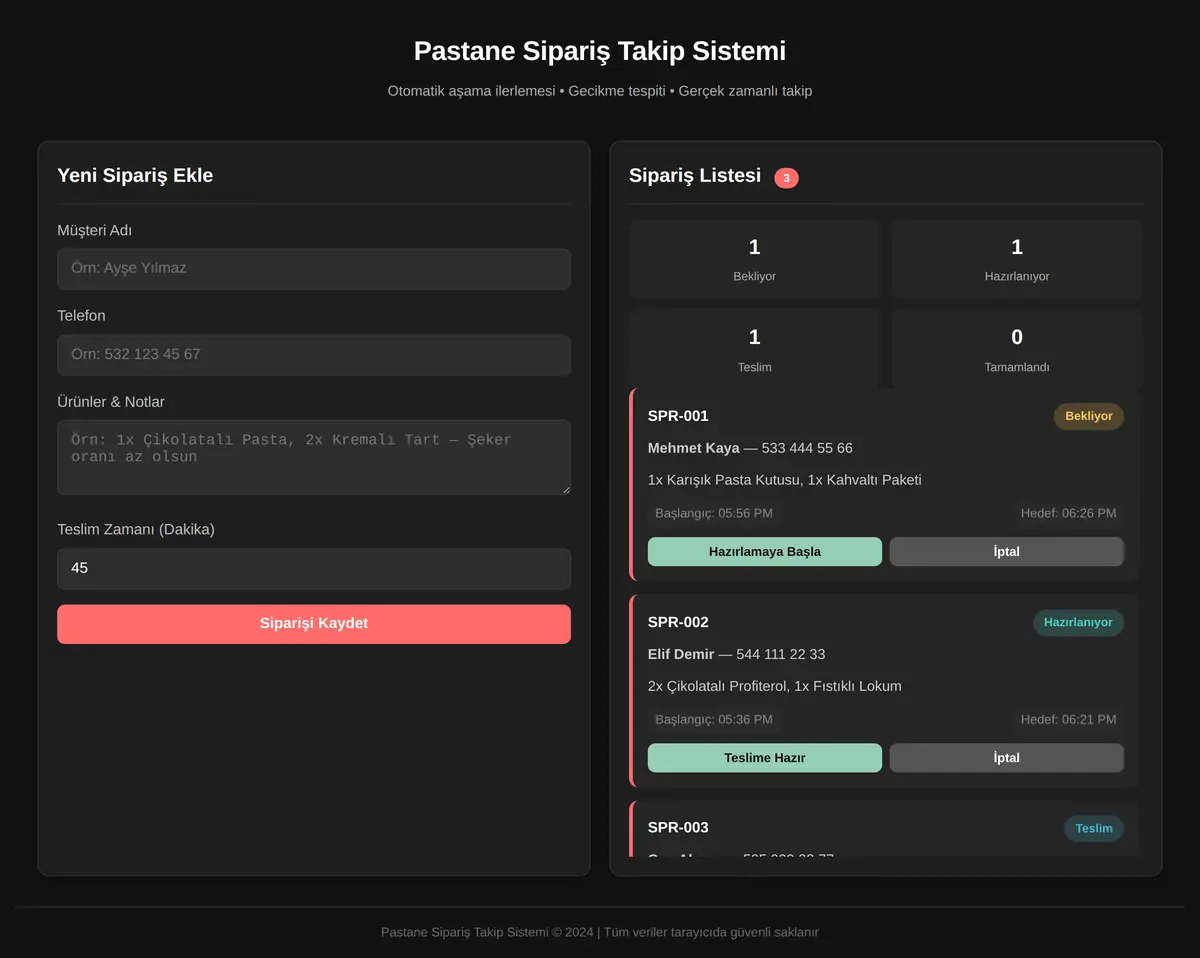This screenshot has height=958, width=1200.
Task: Click the footer copyright text
Action: [x=600, y=932]
